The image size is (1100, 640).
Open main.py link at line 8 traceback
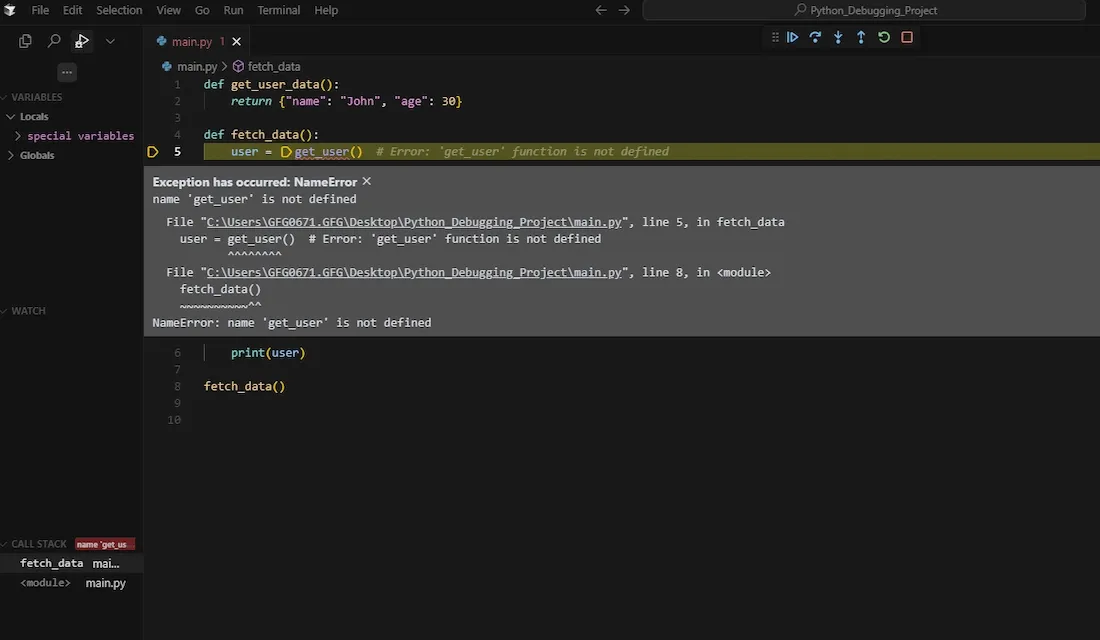(414, 272)
